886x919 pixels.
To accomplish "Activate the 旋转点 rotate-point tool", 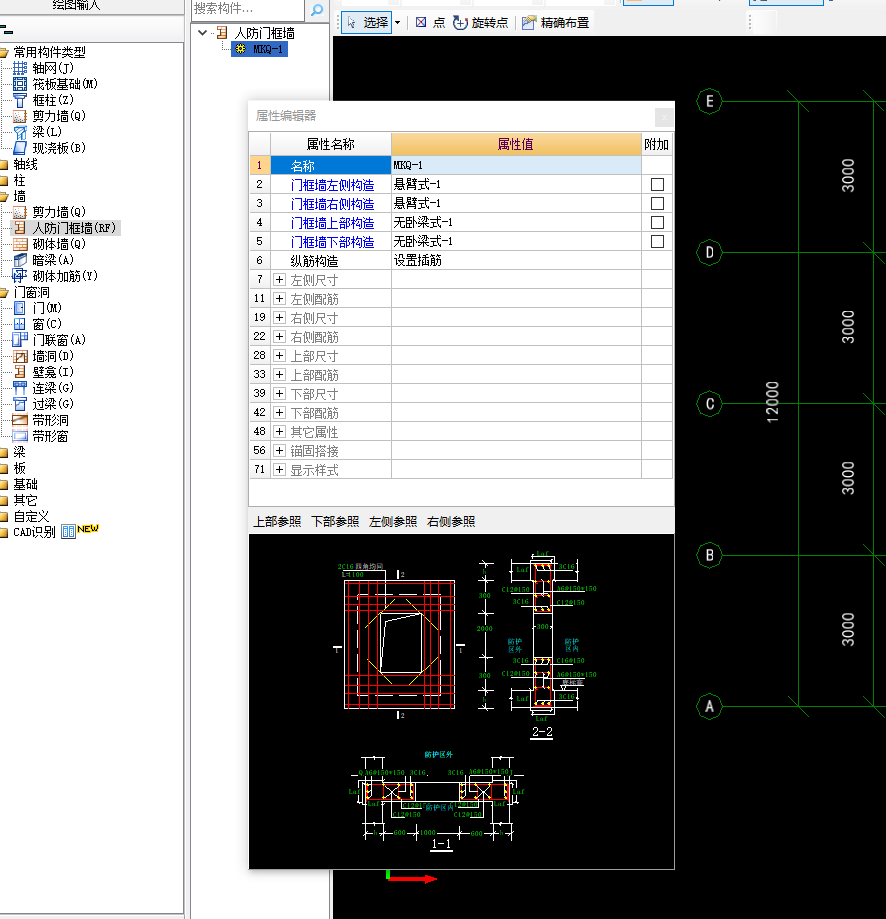I will coord(481,22).
